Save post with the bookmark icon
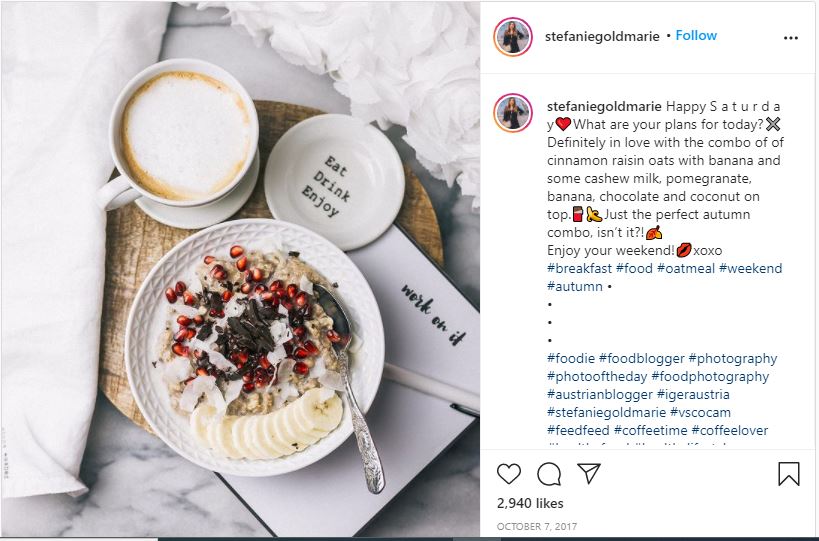 789,474
